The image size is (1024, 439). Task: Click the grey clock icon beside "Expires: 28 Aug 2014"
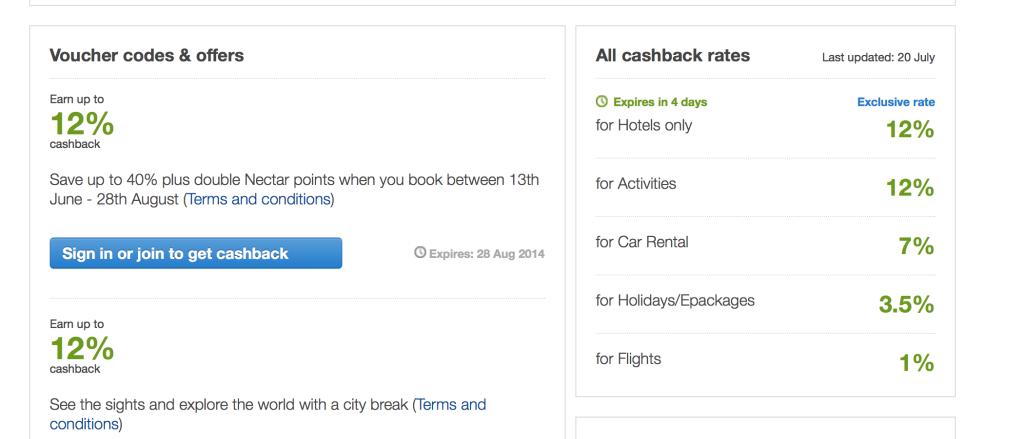(x=420, y=253)
